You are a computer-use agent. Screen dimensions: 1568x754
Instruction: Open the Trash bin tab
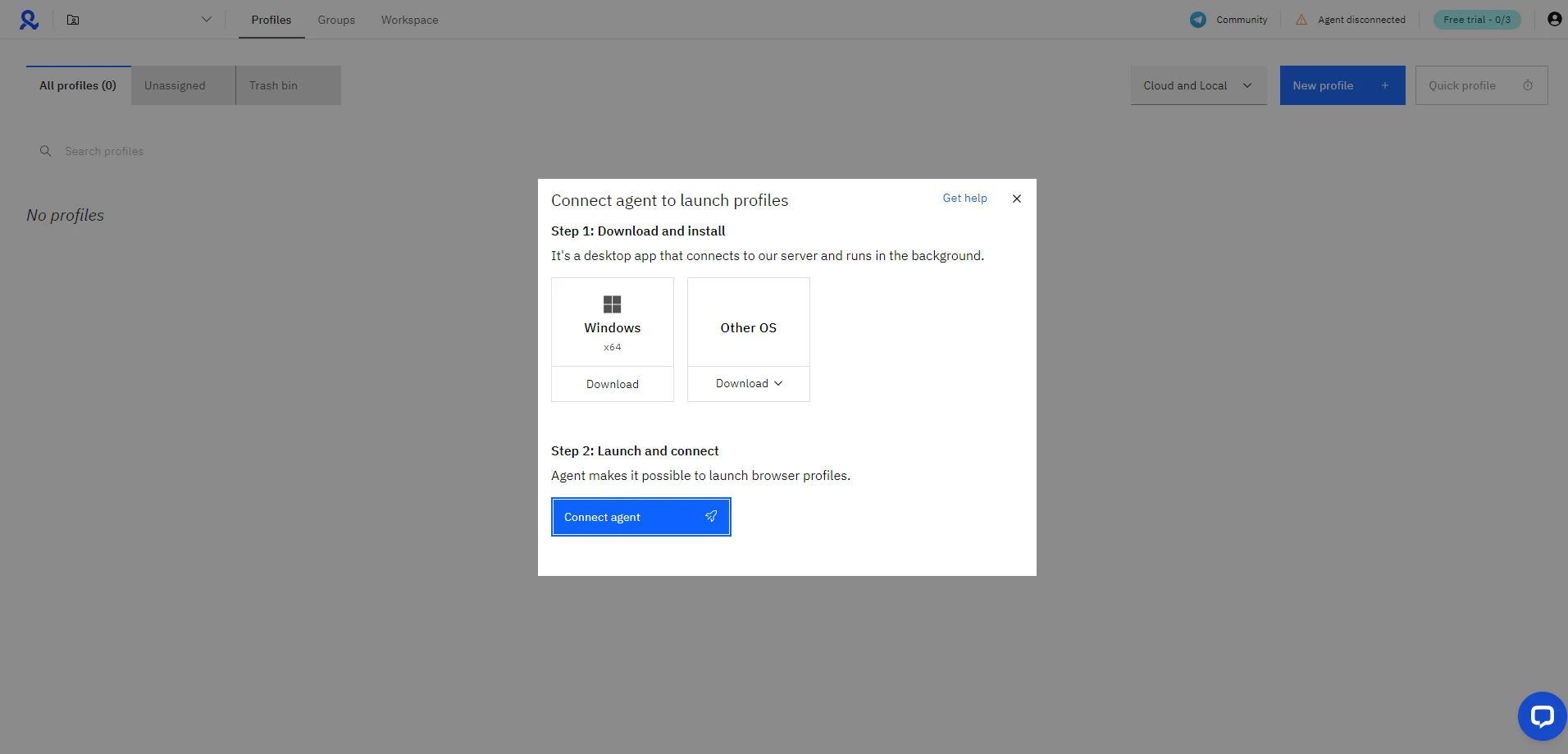coord(273,85)
